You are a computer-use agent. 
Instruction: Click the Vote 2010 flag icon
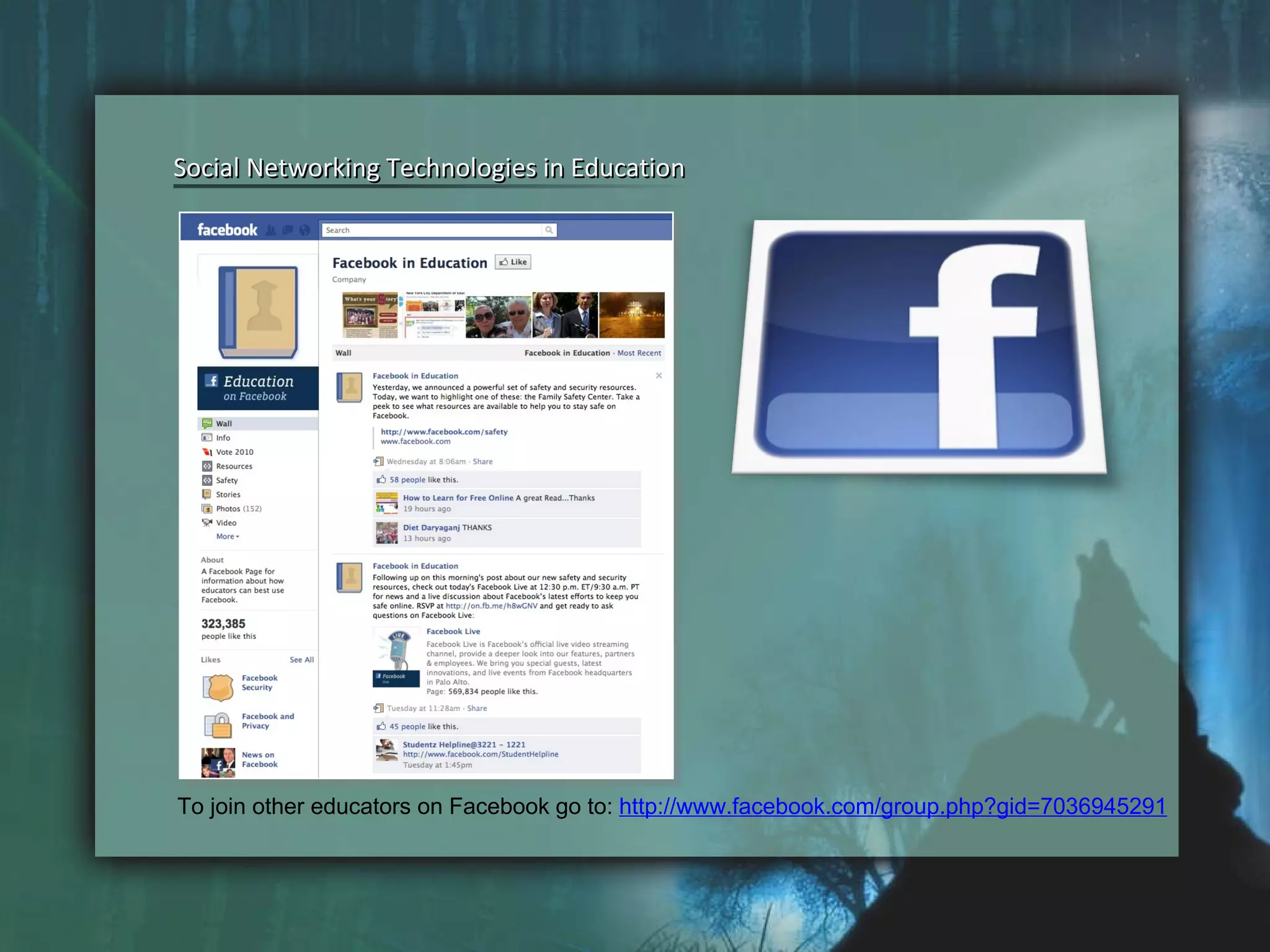pos(207,452)
